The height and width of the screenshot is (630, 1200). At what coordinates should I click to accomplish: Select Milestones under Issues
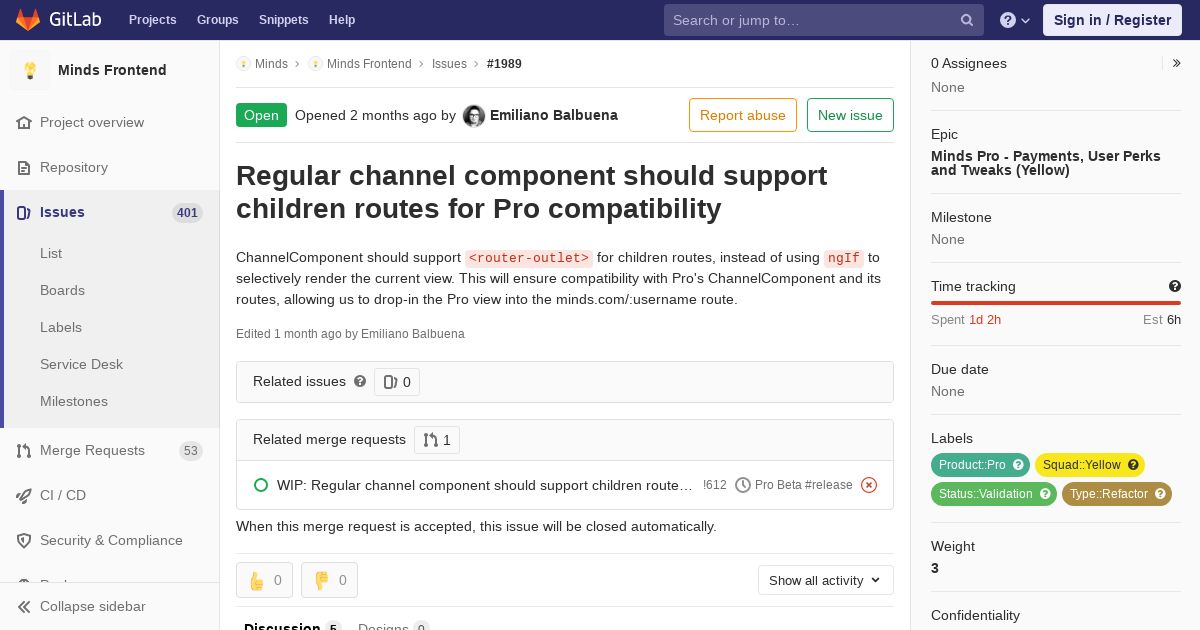pos(74,401)
